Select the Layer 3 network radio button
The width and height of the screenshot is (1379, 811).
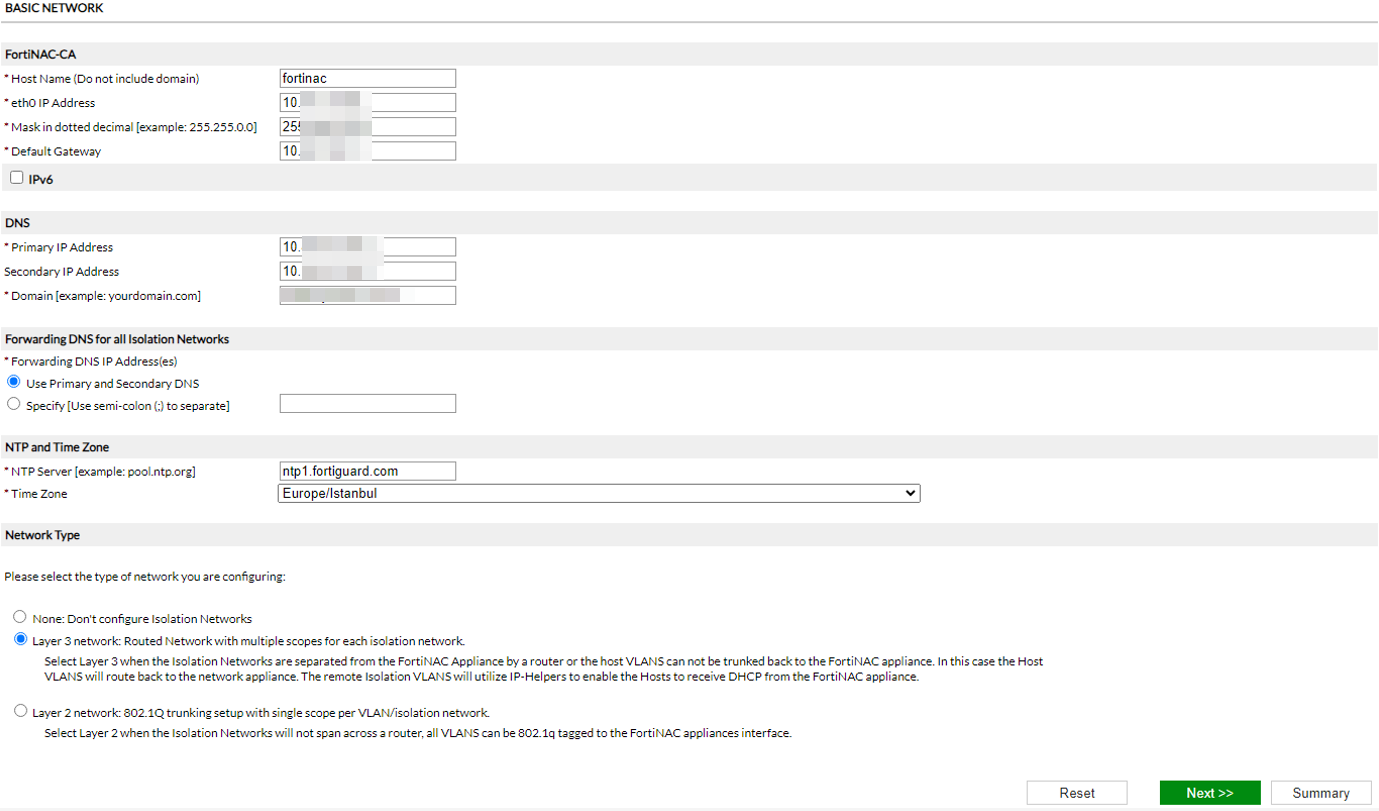20,640
